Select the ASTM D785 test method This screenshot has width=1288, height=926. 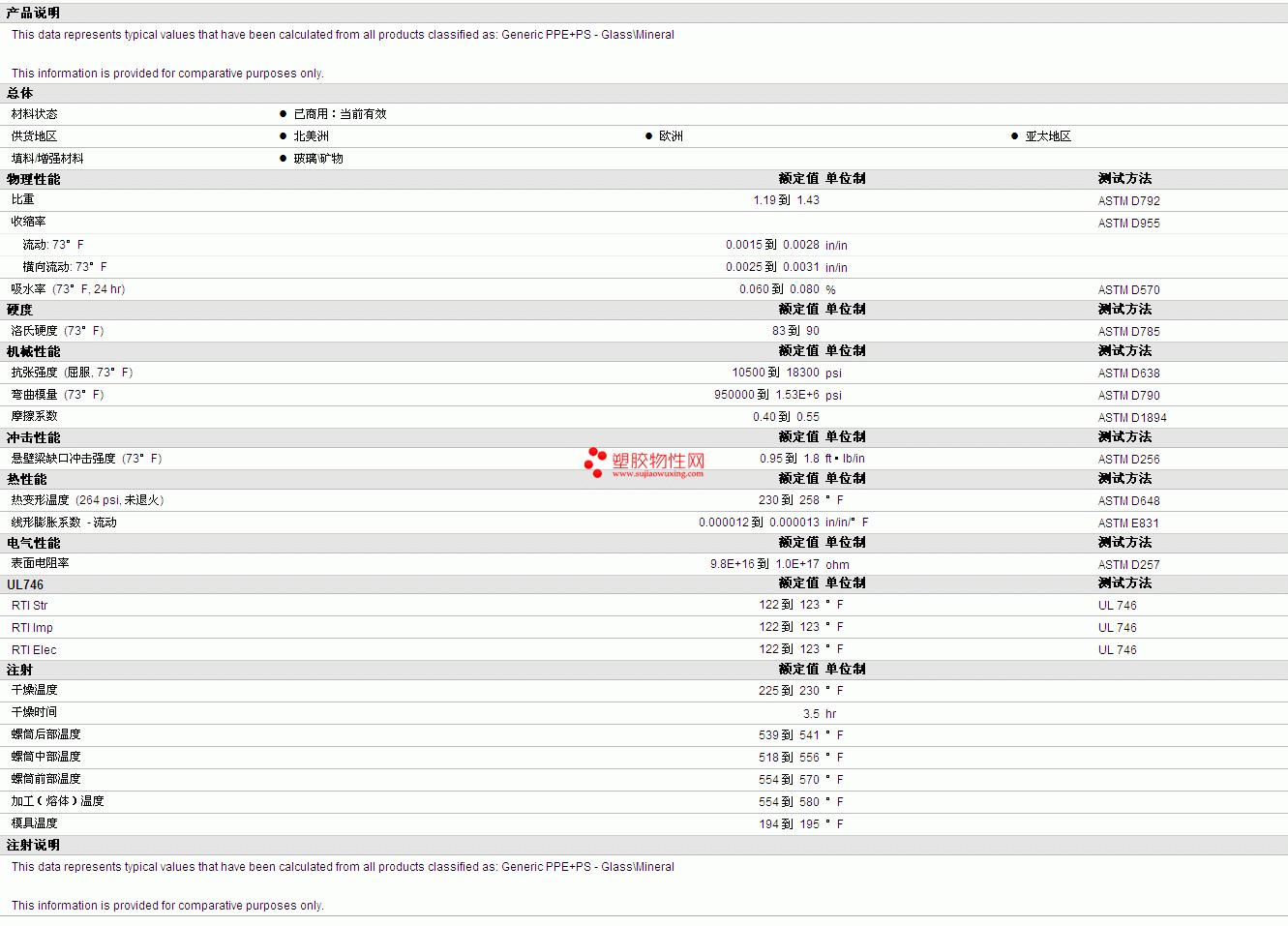pos(1128,332)
